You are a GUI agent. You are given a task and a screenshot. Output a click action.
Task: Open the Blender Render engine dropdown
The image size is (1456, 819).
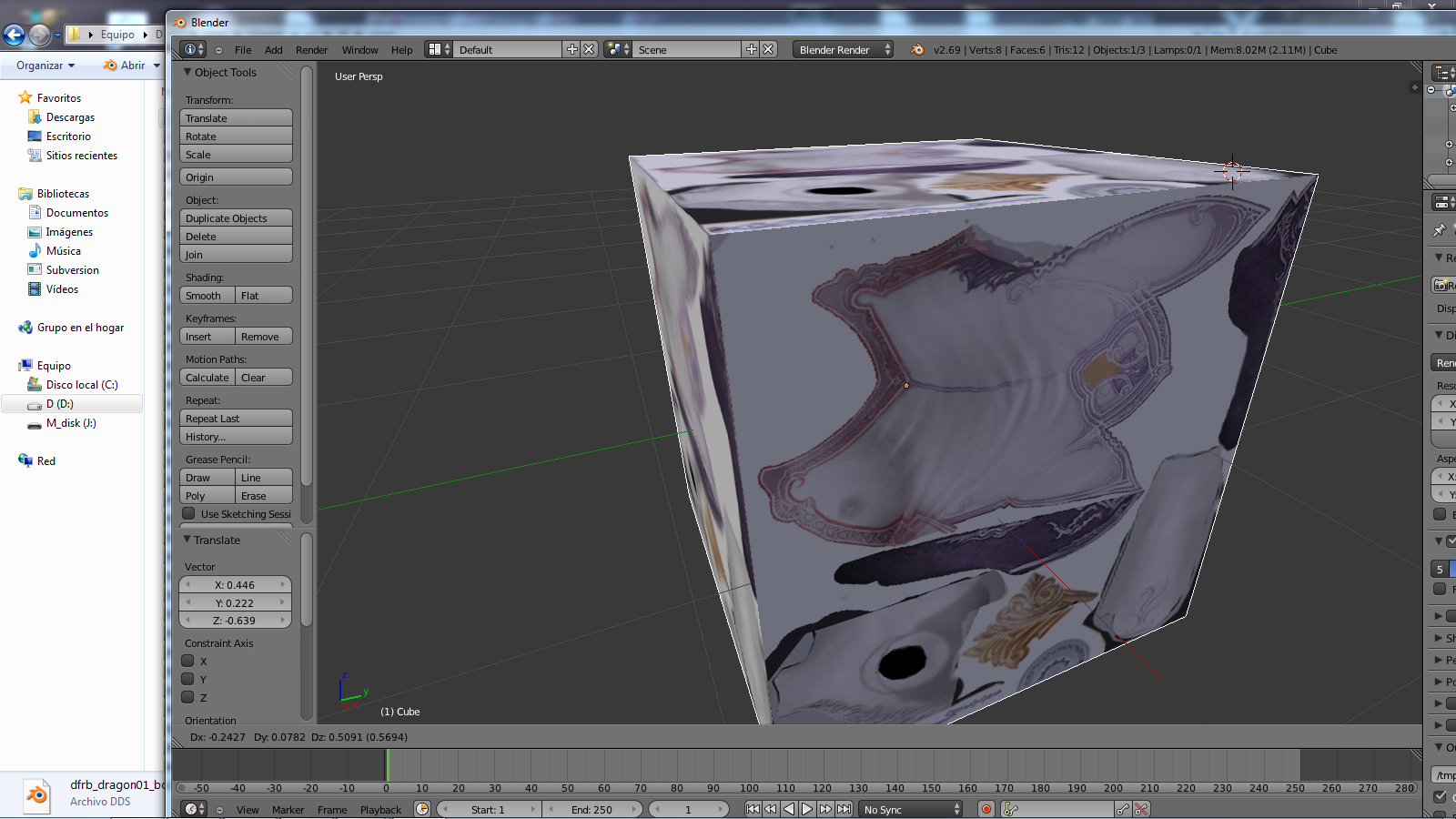pos(843,49)
